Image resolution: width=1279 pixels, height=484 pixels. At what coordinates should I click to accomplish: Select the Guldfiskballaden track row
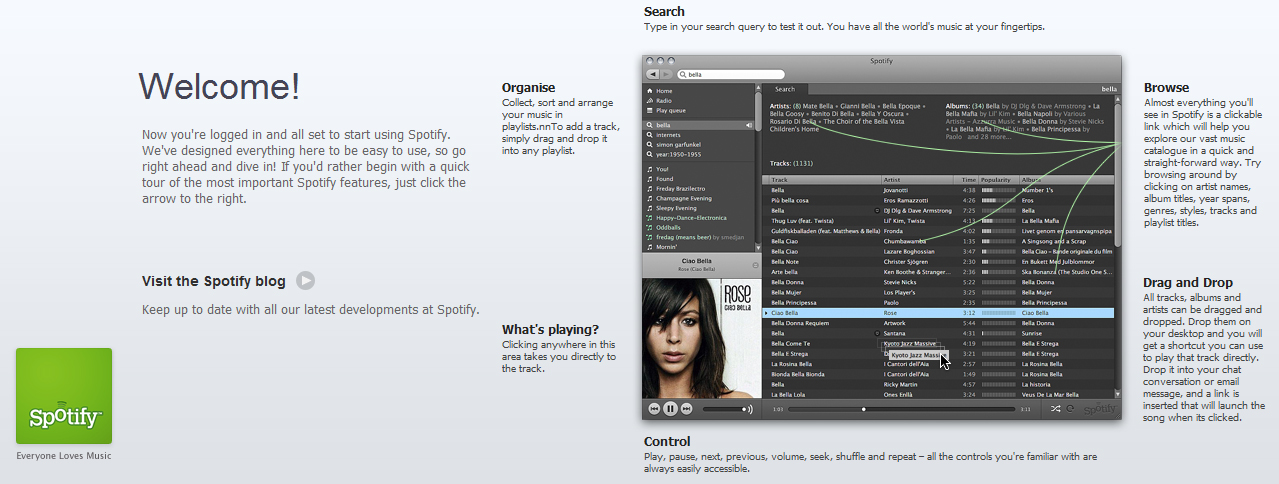pos(940,231)
